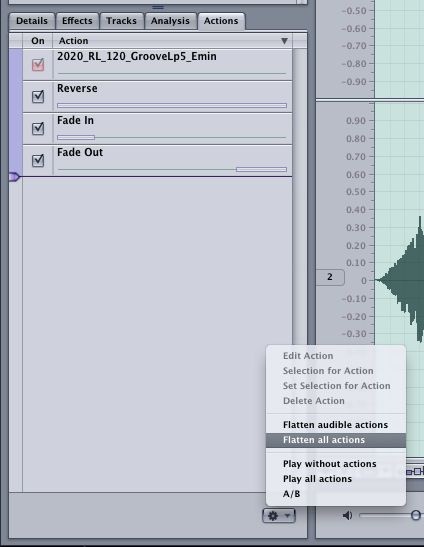Uncheck the Reverse action checkbox
Viewport: 424px width, 547px height.
[38, 96]
